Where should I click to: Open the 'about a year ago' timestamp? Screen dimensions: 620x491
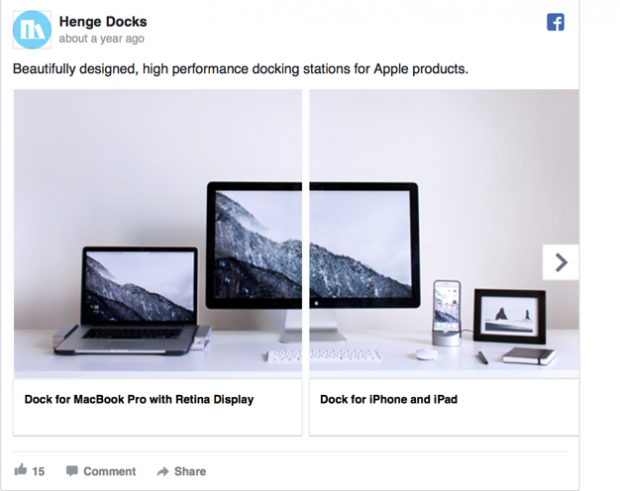102,39
